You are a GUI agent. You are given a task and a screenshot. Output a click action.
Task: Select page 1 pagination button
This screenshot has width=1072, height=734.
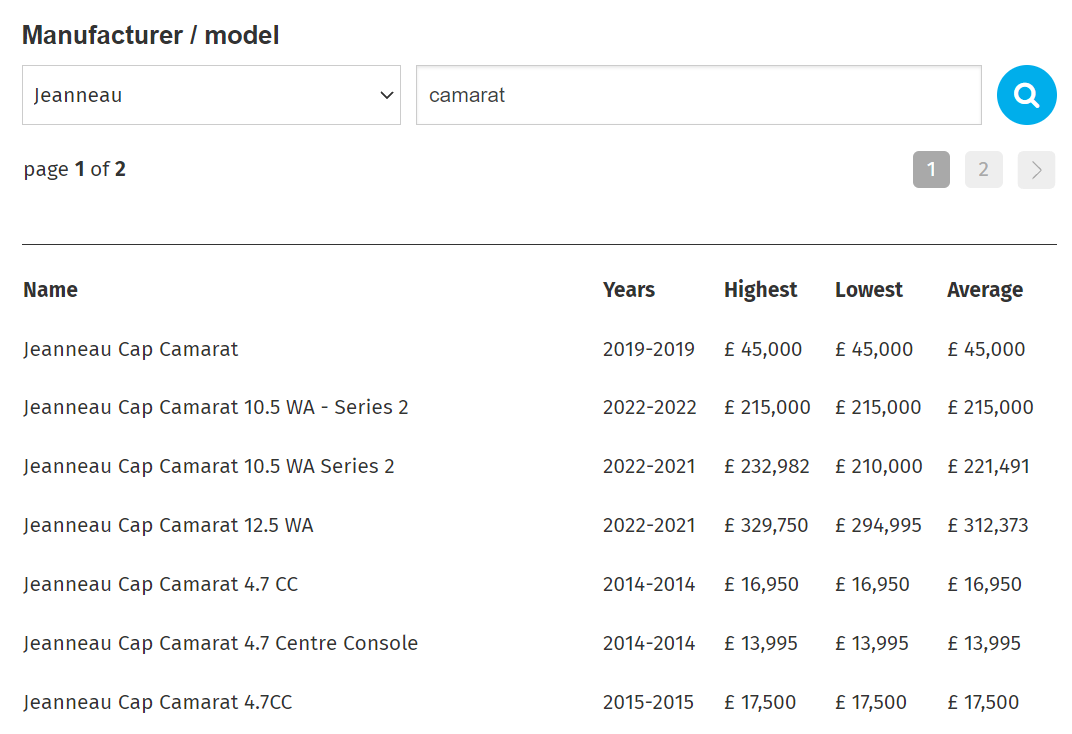pyautogui.click(x=931, y=169)
